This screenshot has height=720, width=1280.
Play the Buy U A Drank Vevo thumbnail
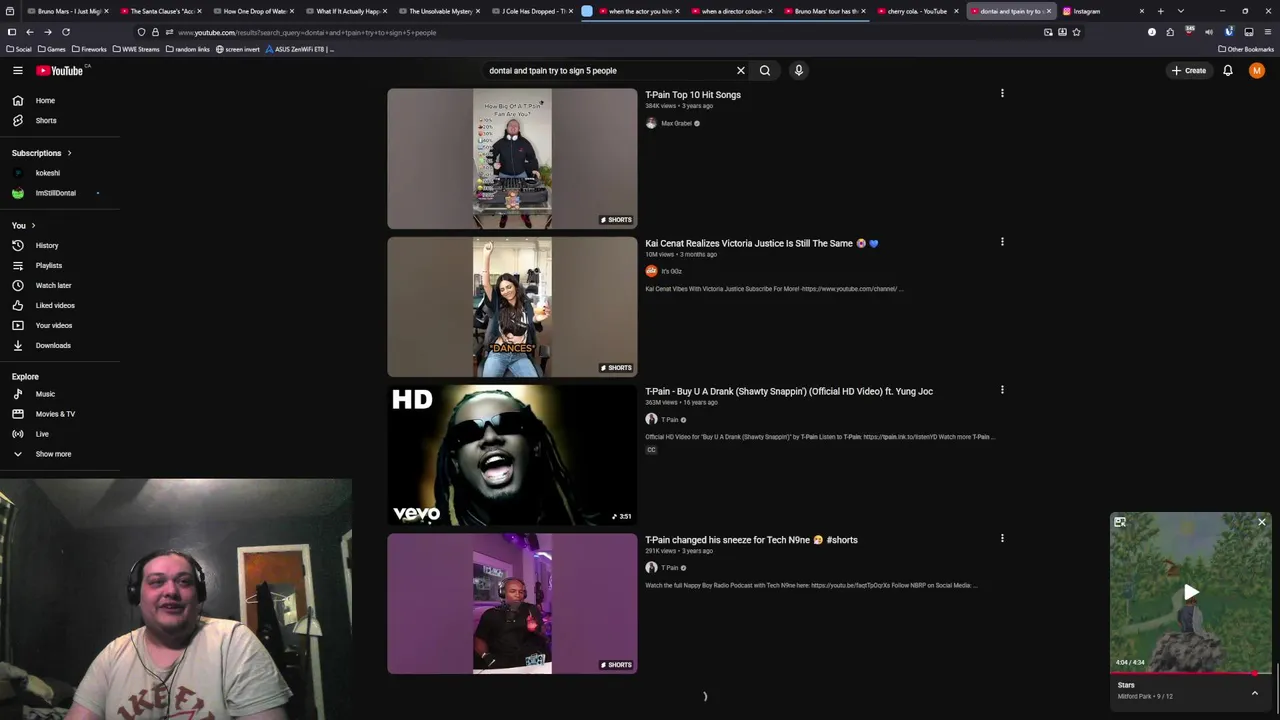coord(512,455)
